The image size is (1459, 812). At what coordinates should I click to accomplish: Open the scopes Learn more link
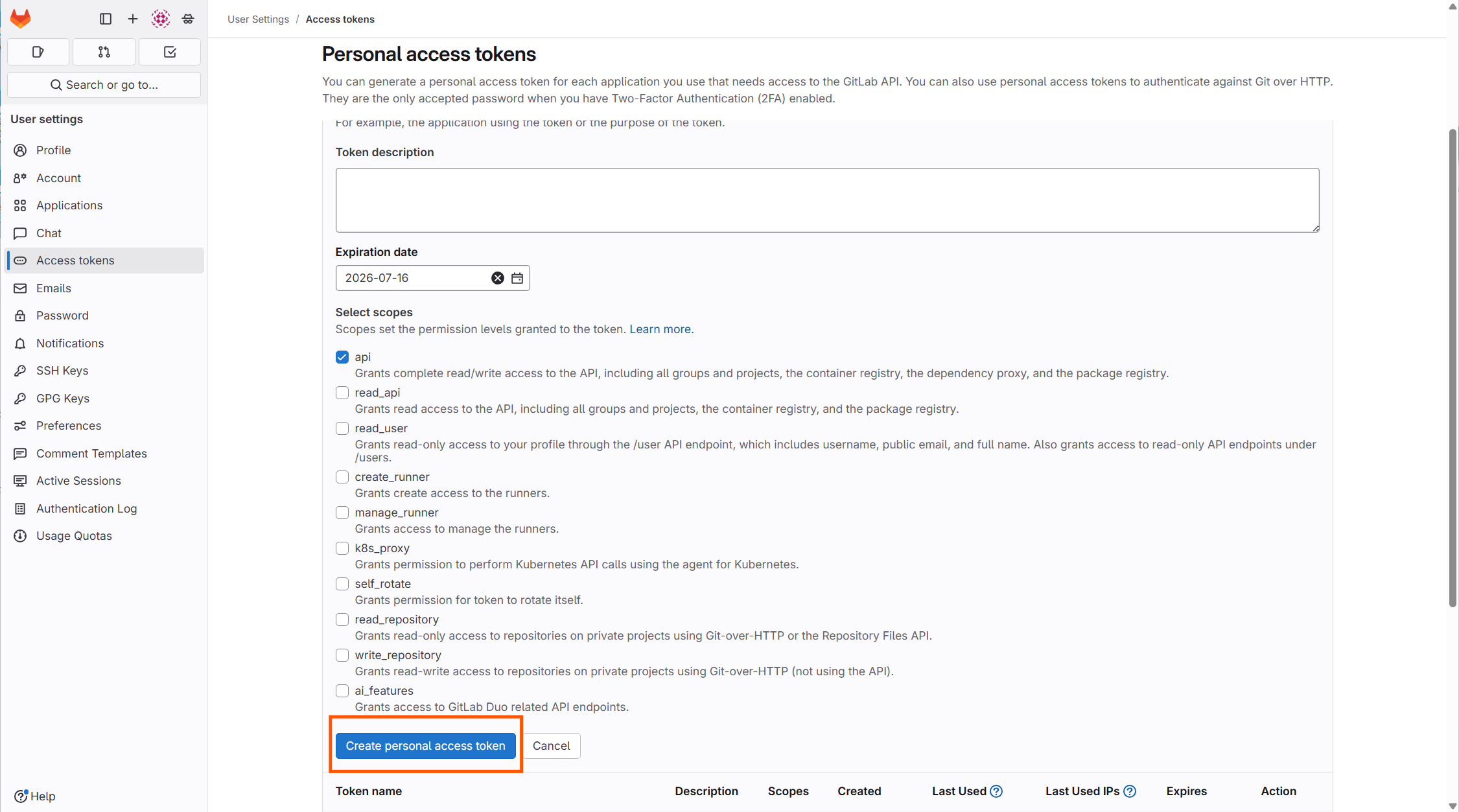click(x=661, y=329)
